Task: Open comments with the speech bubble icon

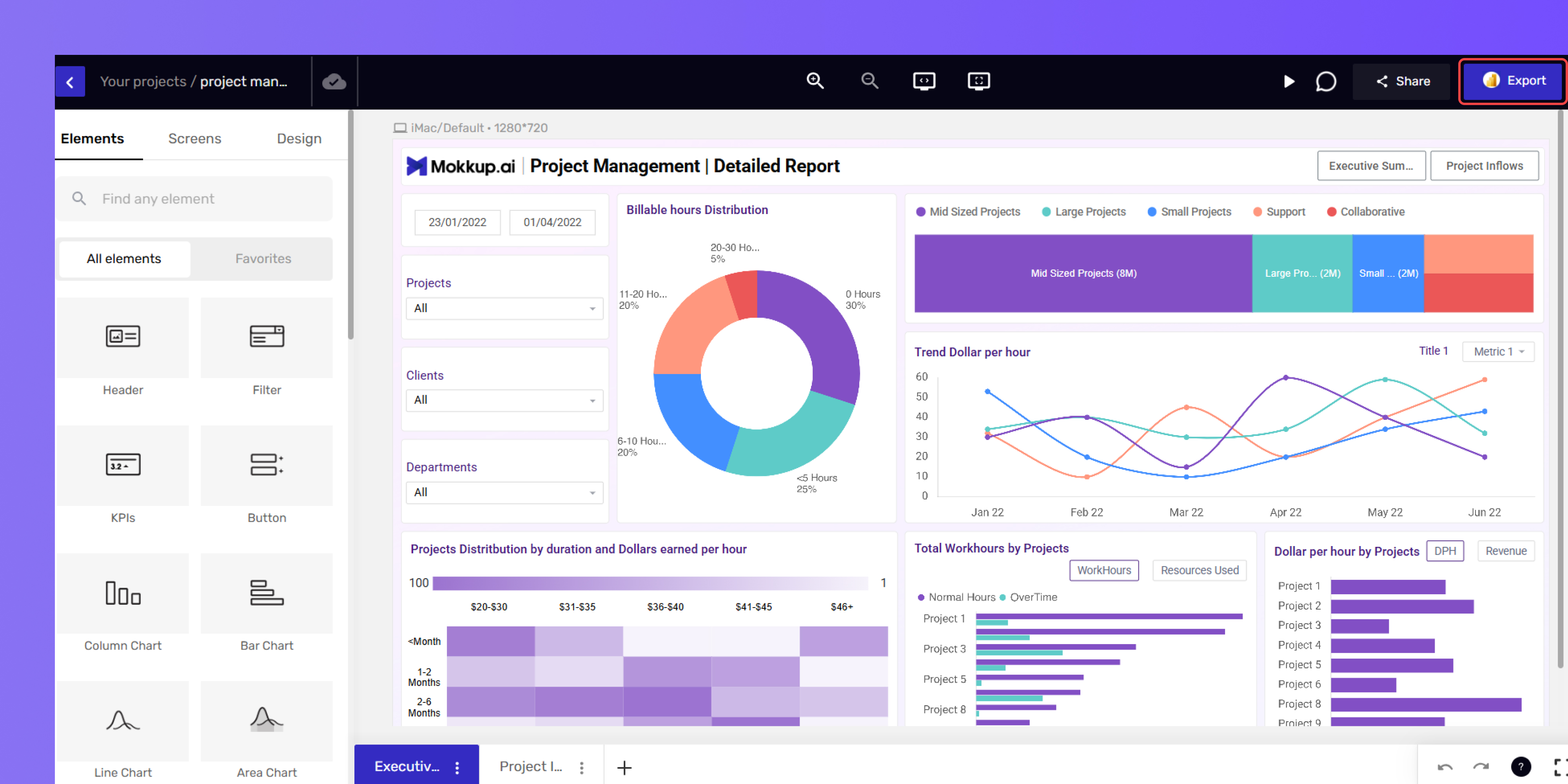Action: click(x=1326, y=82)
